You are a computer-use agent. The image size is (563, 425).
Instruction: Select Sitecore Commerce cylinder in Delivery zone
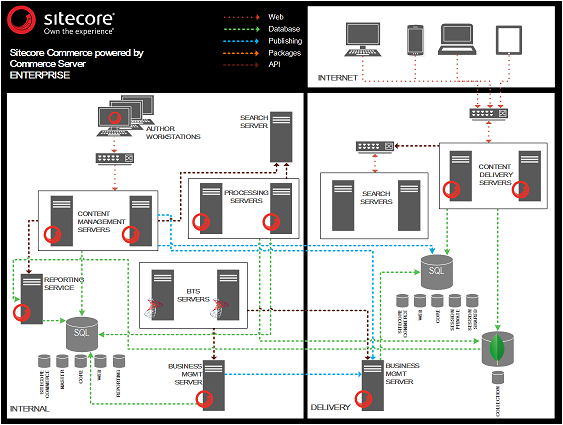[x=402, y=300]
